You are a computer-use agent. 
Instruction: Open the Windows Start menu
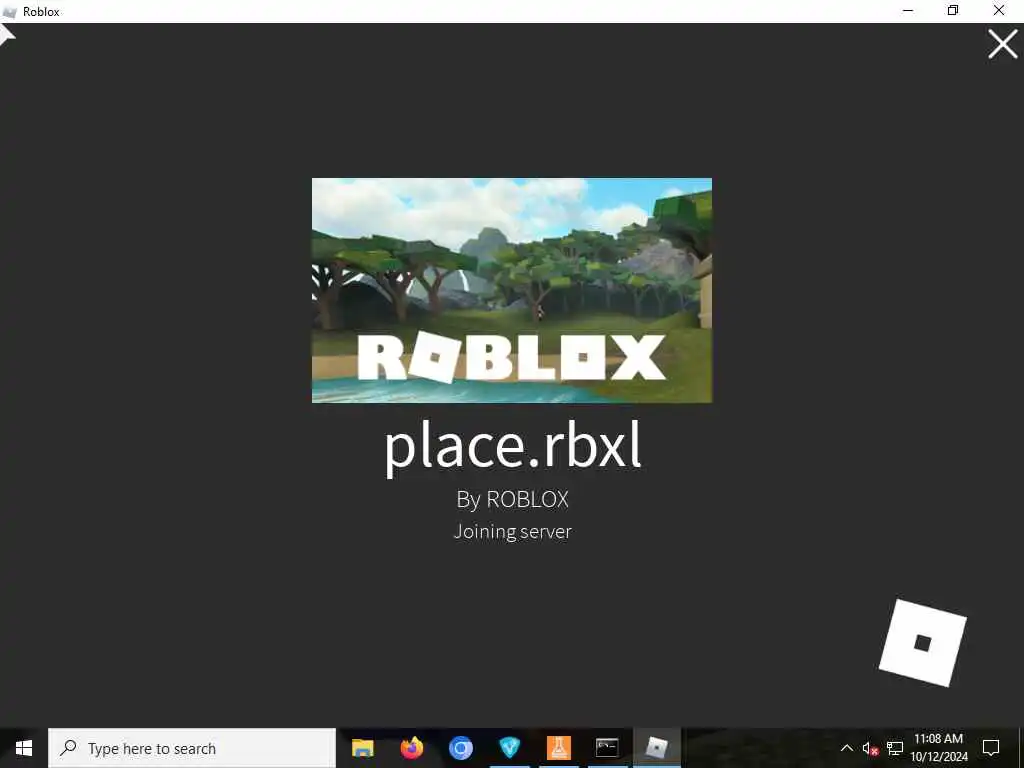click(x=24, y=748)
